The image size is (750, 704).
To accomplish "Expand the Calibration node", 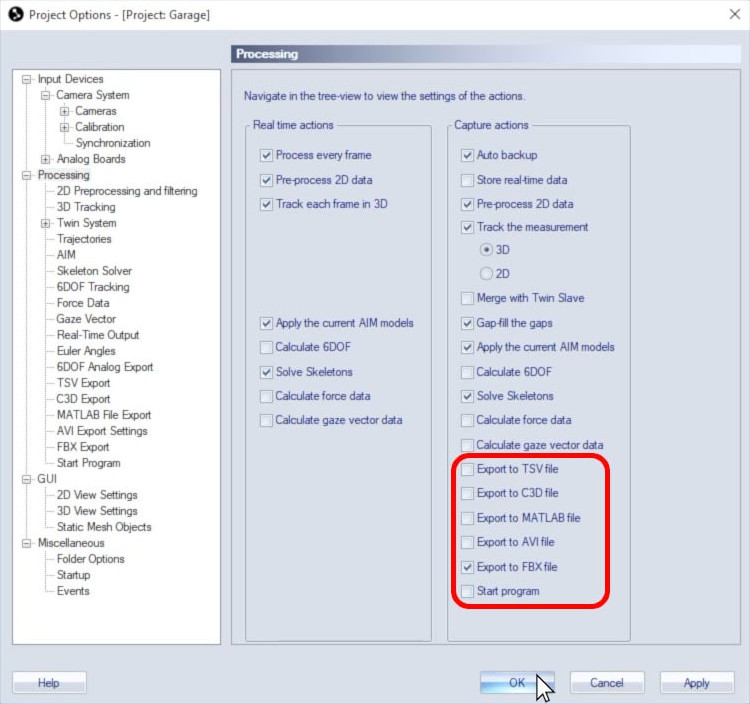I will click(x=64, y=127).
